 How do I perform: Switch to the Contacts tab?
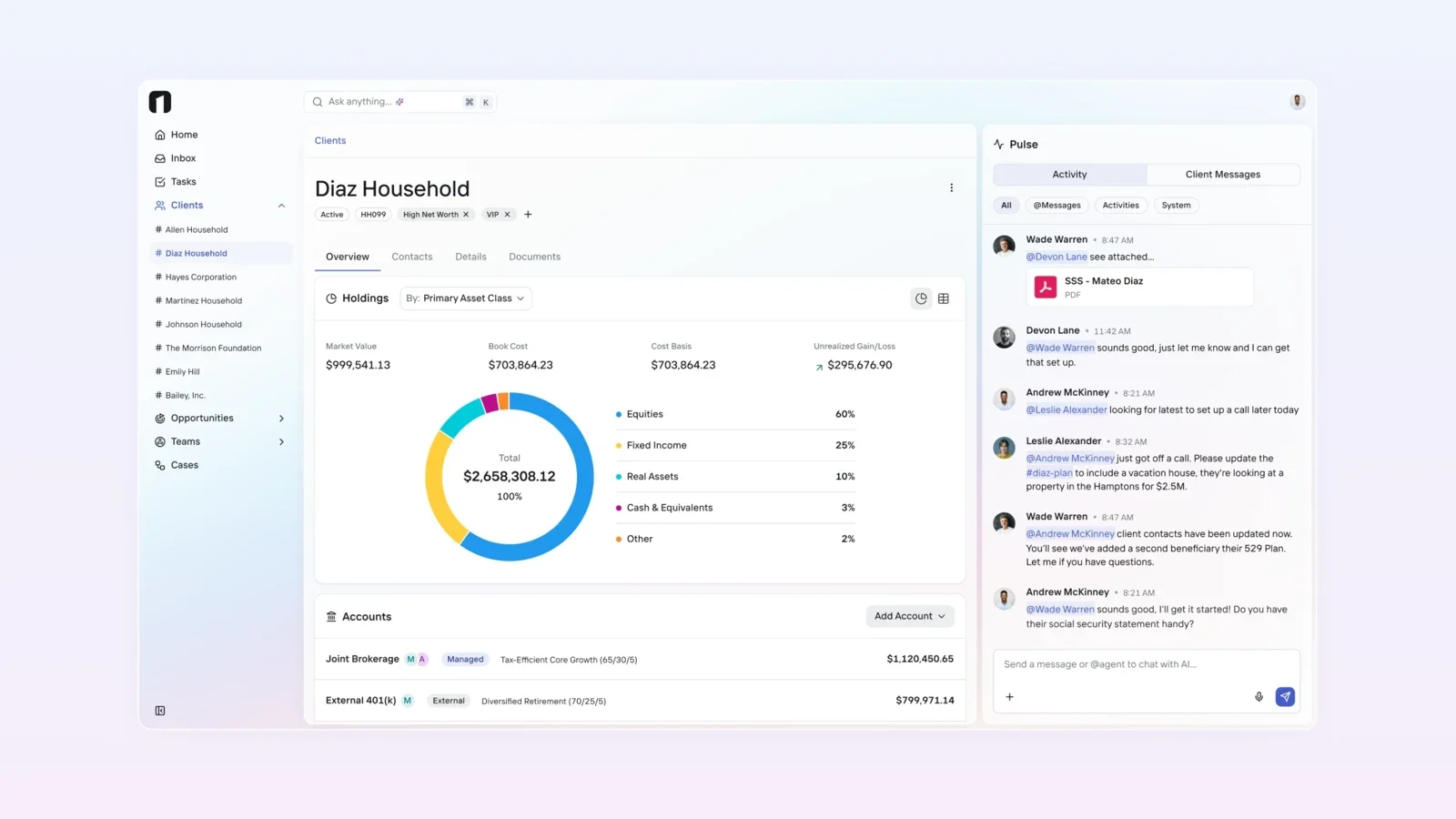(412, 257)
